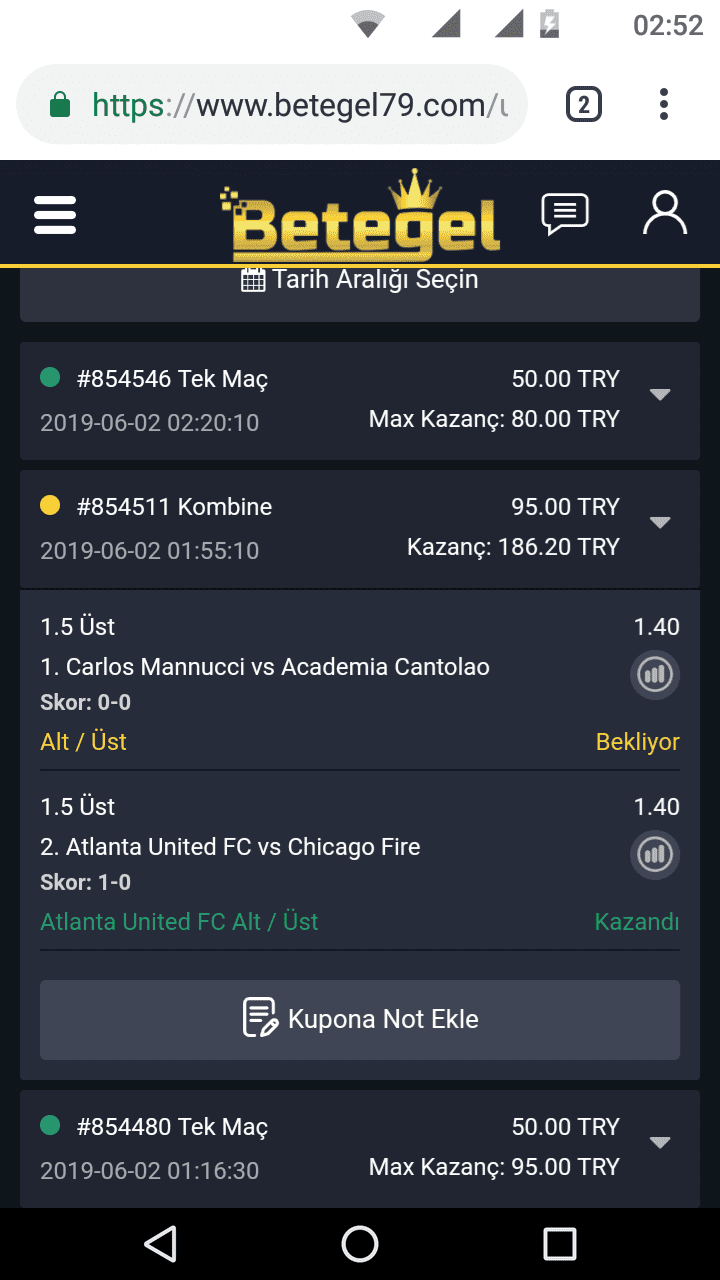Open Chrome's three-dot overflow menu
720x1280 pixels.
(664, 105)
